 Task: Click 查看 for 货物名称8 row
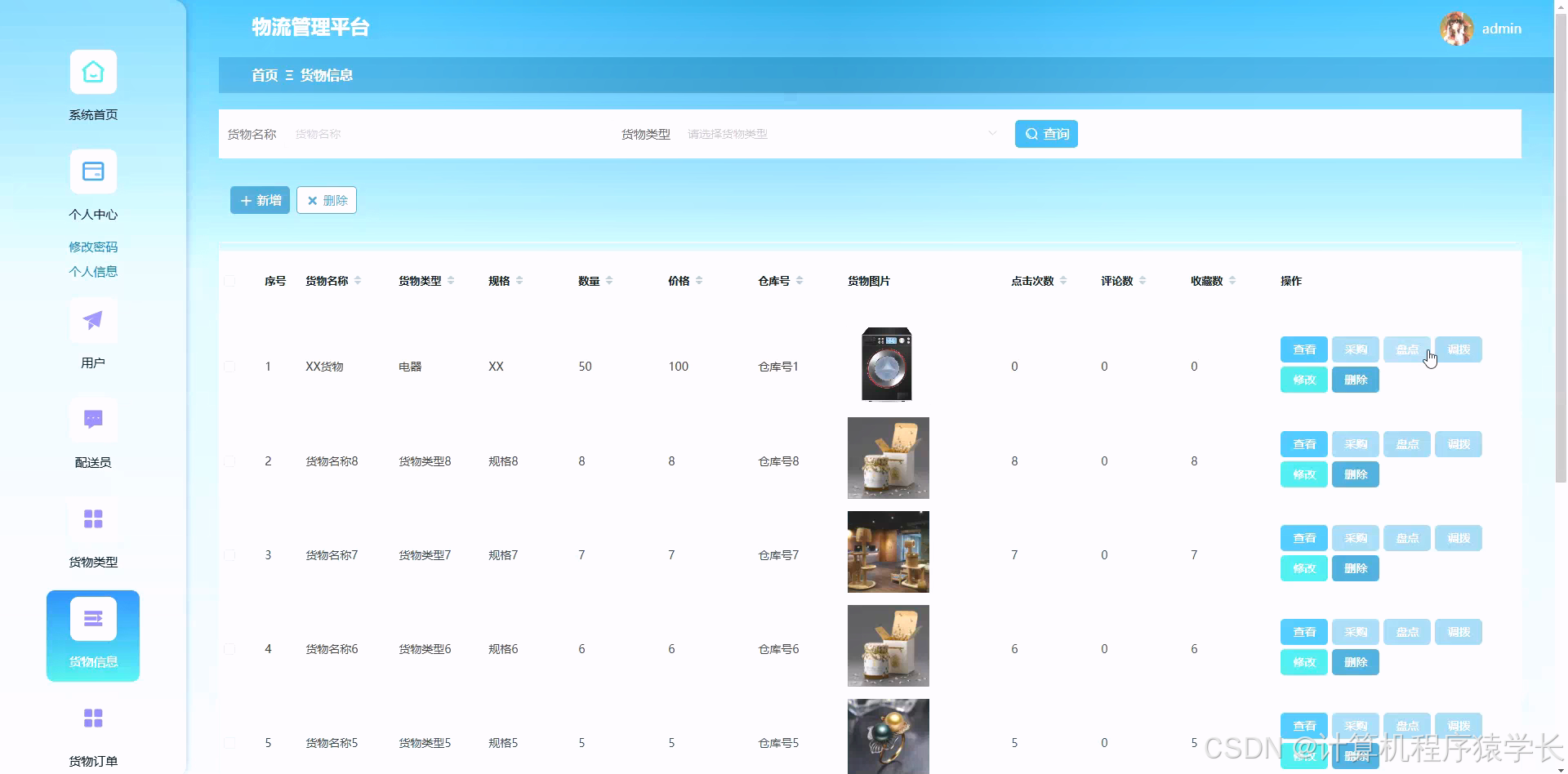click(1304, 444)
